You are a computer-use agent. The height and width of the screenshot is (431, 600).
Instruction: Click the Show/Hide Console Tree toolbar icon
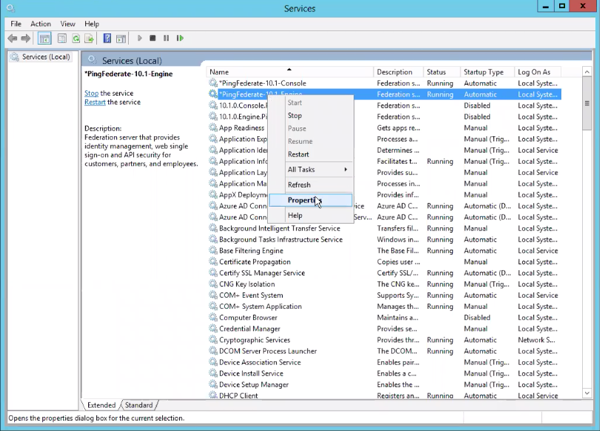tap(45, 38)
